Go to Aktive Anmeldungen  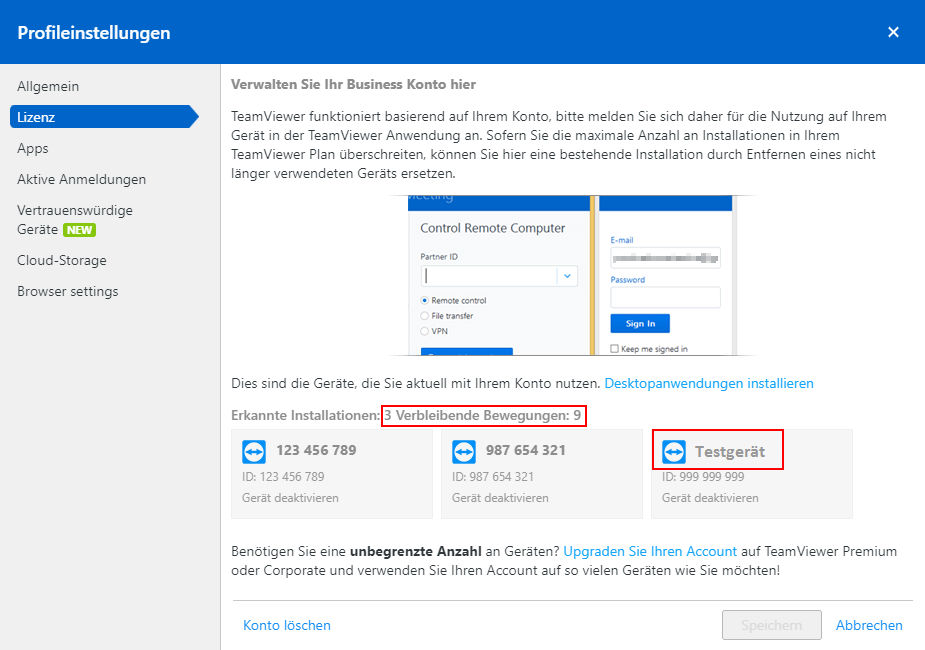coord(81,179)
